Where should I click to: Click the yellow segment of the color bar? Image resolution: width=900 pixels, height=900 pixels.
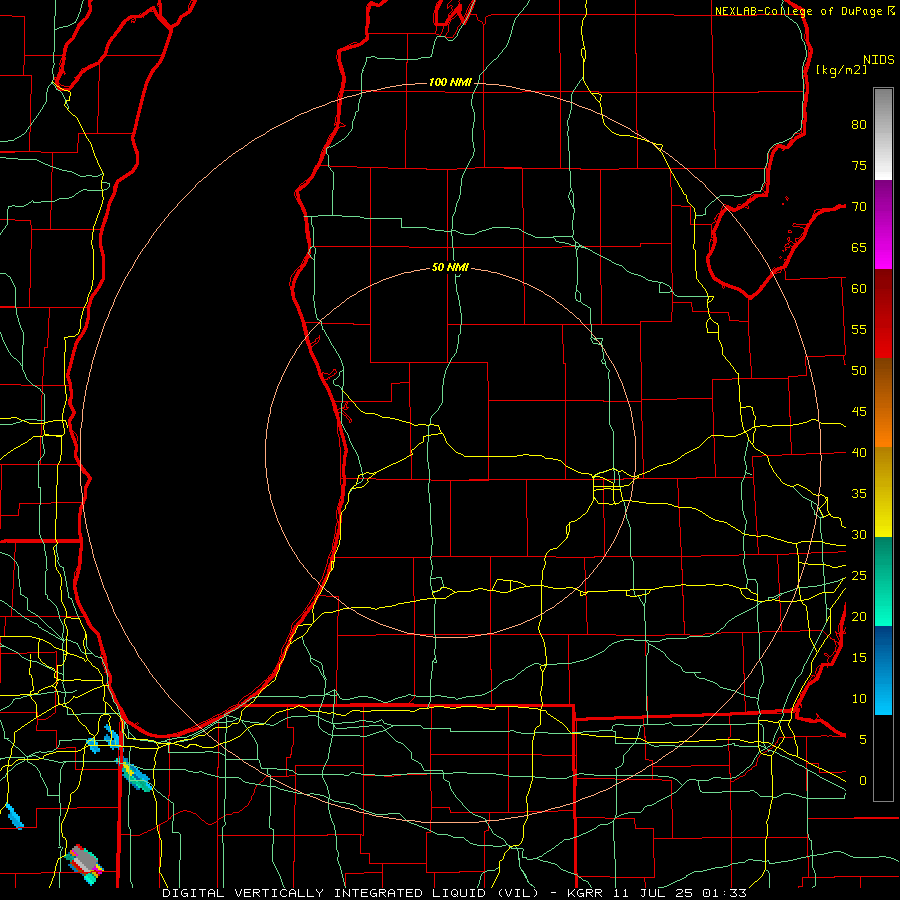(x=883, y=492)
